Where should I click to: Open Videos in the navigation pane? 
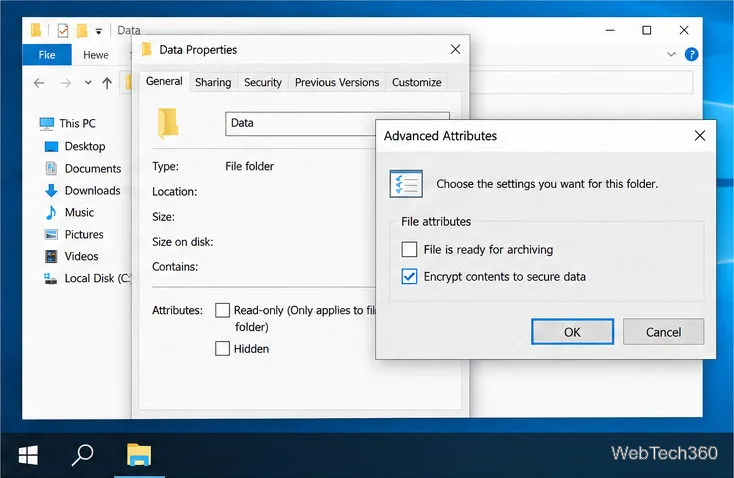(81, 256)
